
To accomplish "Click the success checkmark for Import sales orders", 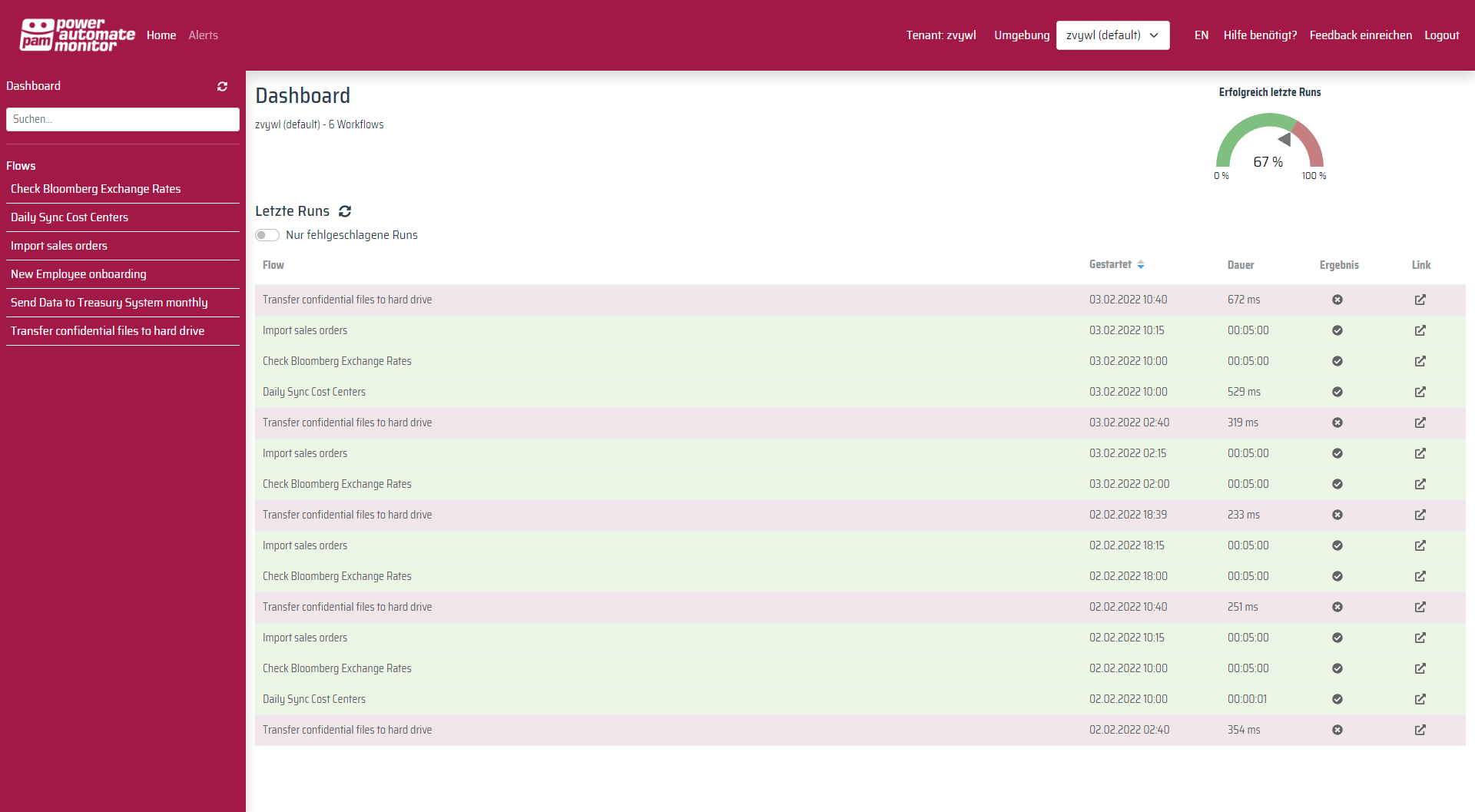I will (1337, 330).
